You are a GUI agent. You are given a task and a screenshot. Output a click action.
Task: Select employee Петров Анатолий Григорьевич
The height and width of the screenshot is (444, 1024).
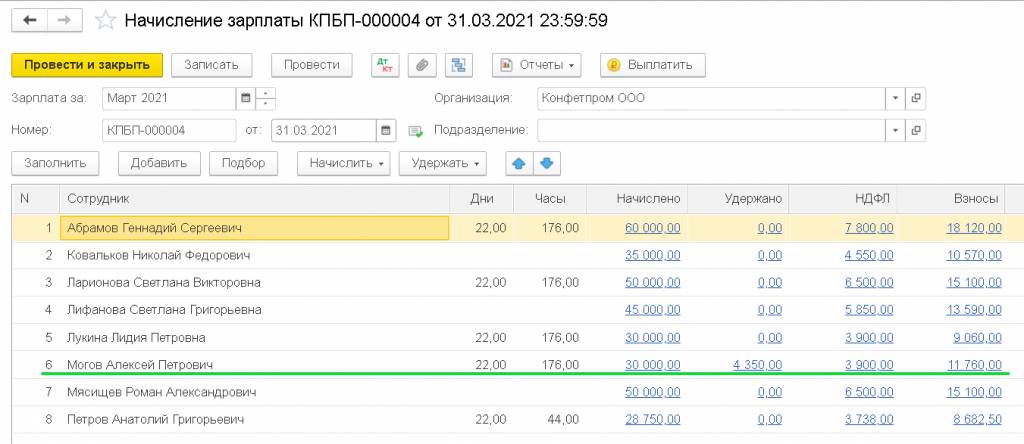pos(155,420)
